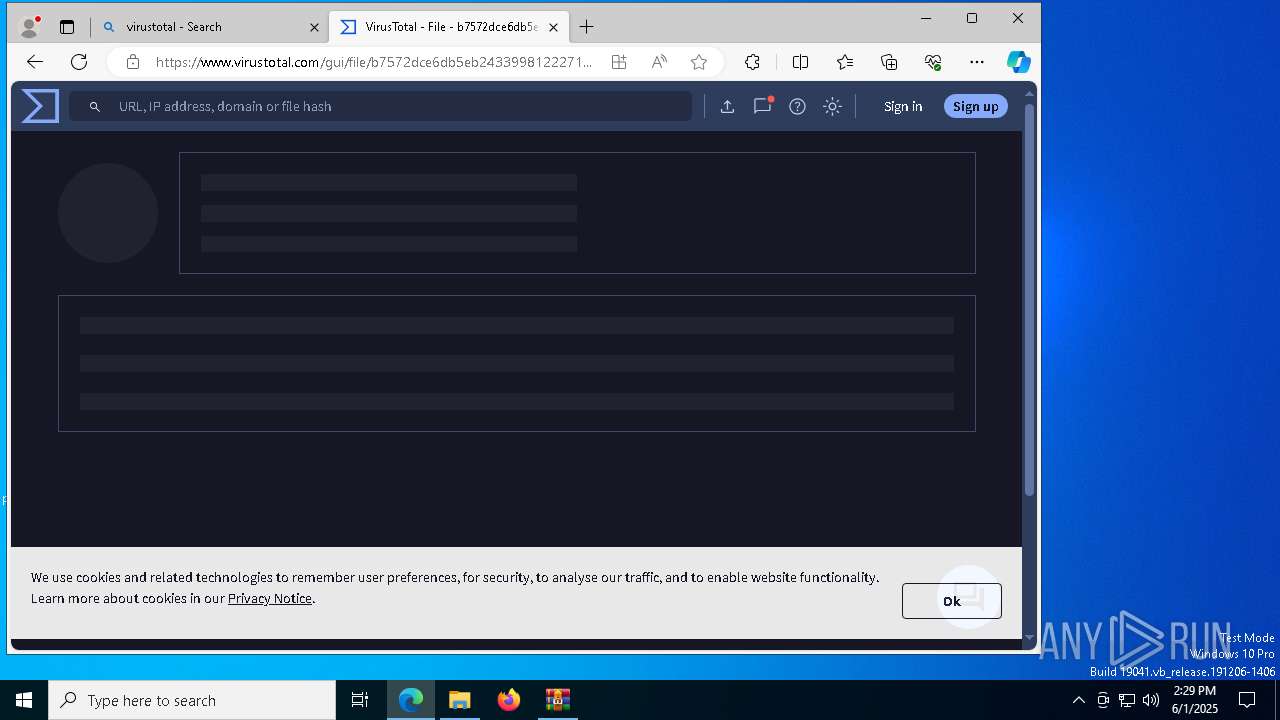Open File Explorer from the taskbar
1280x720 pixels.
[460, 700]
